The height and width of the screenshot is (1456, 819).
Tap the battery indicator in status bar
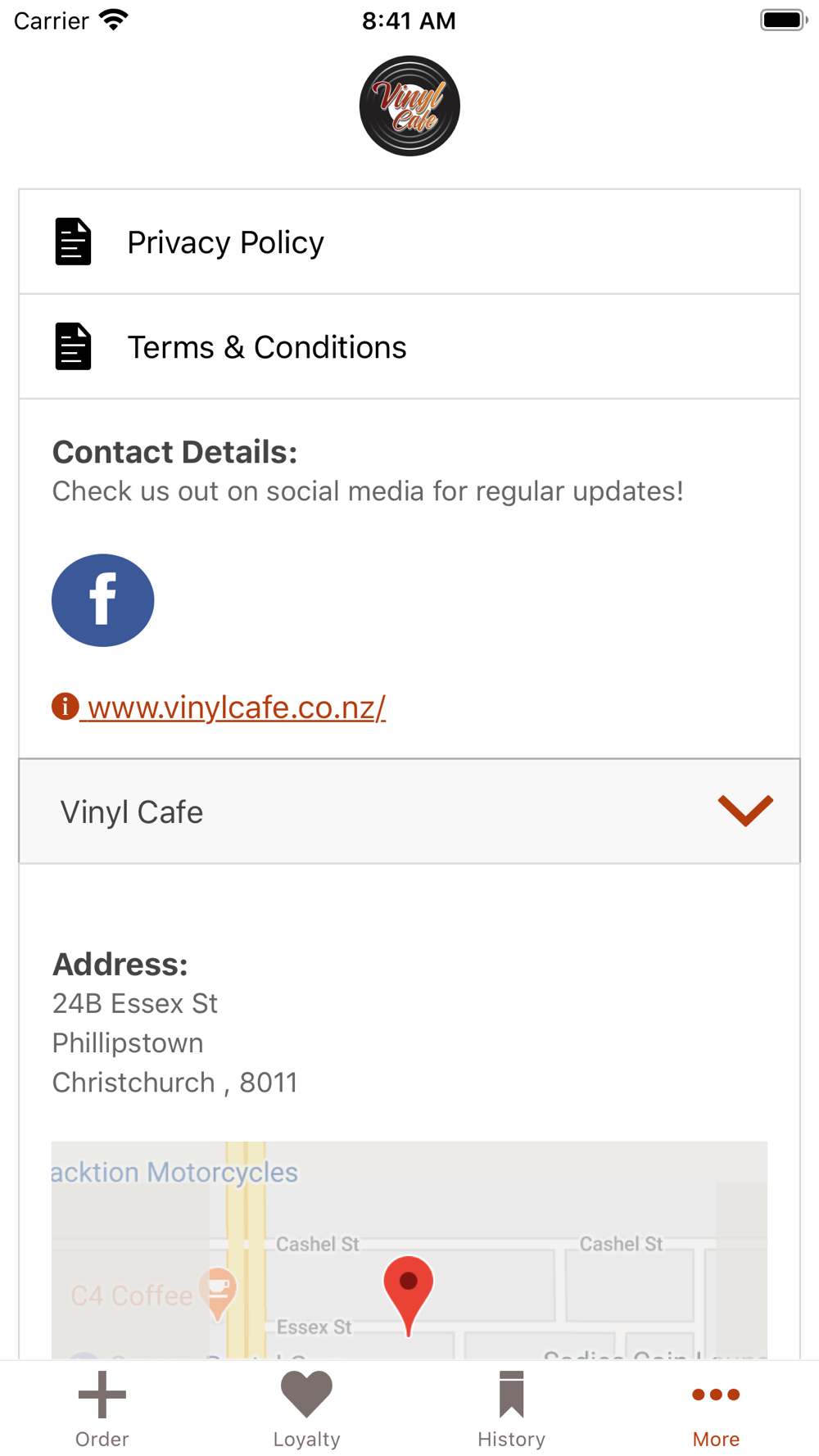point(783,20)
